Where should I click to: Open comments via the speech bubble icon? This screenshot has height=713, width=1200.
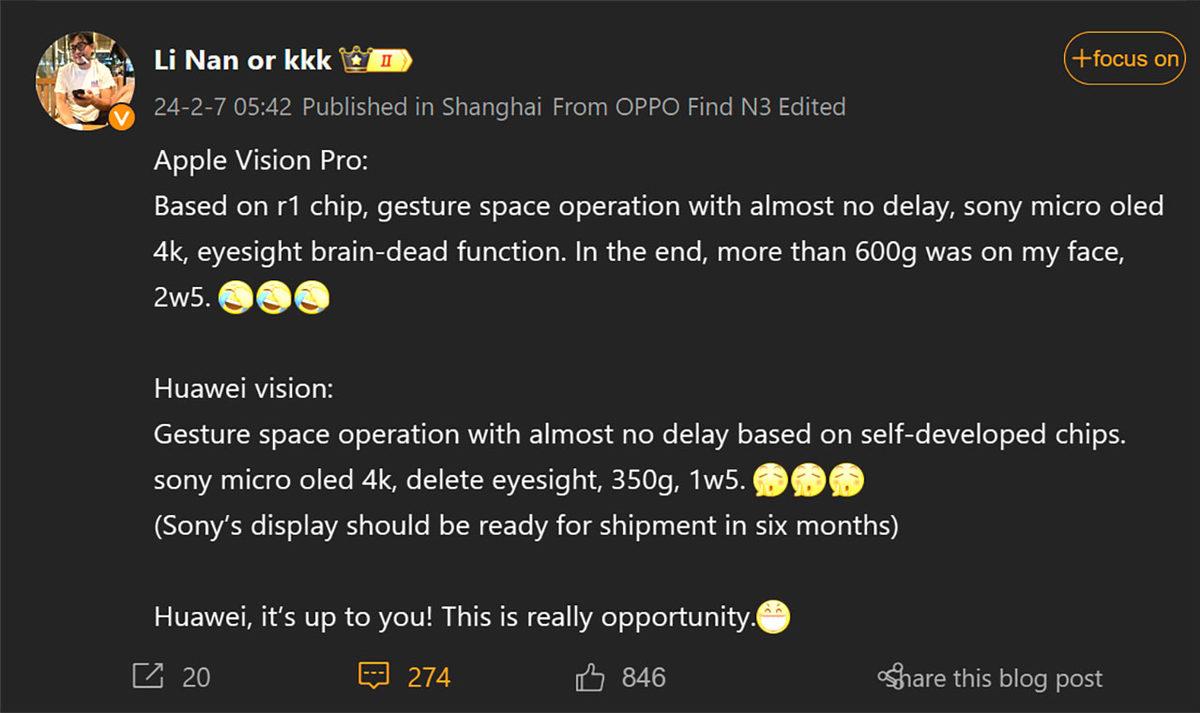(x=373, y=676)
